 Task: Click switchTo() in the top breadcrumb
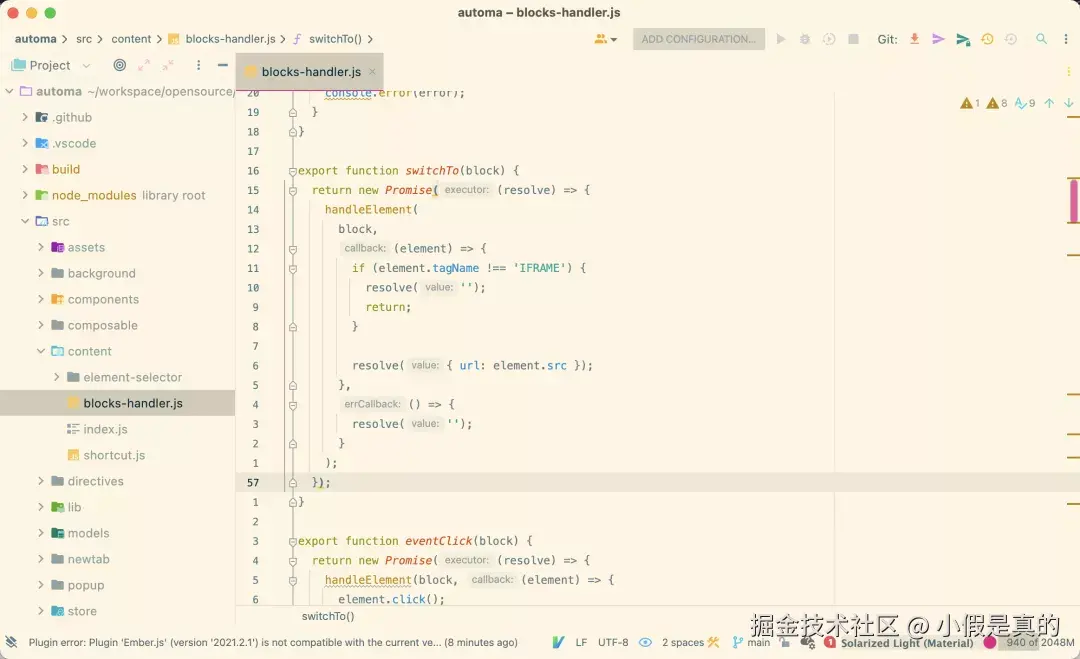tap(335, 39)
